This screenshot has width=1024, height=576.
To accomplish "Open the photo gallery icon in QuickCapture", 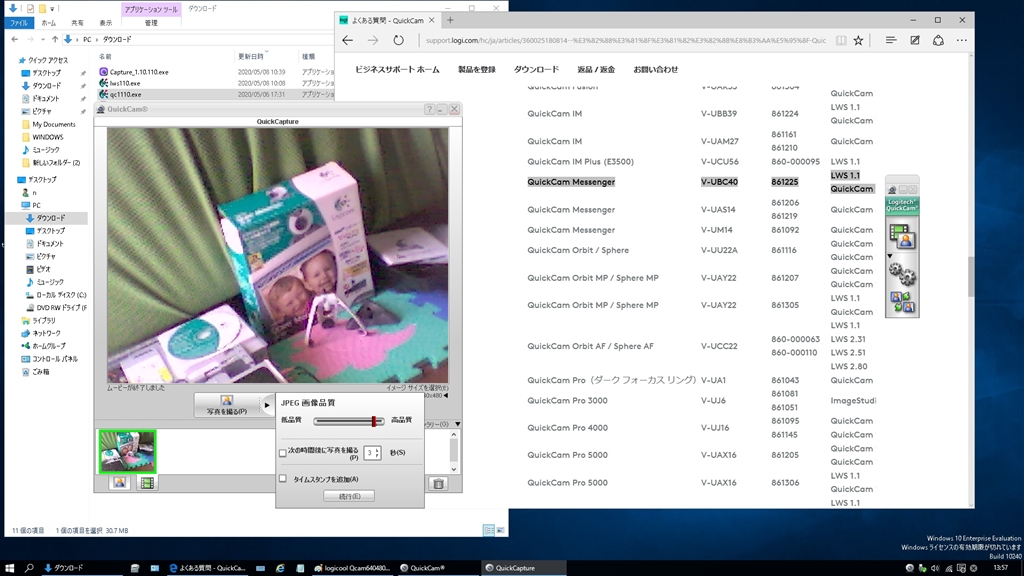I will click(118, 482).
